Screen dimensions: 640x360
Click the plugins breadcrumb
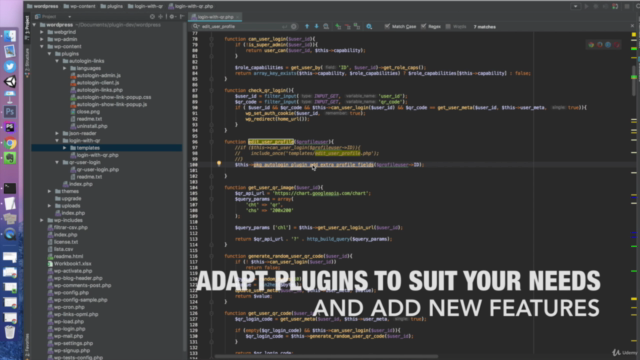111,6
